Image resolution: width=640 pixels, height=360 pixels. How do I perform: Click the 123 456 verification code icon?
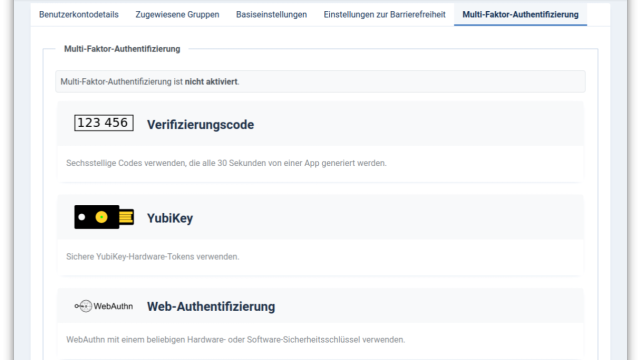click(104, 123)
